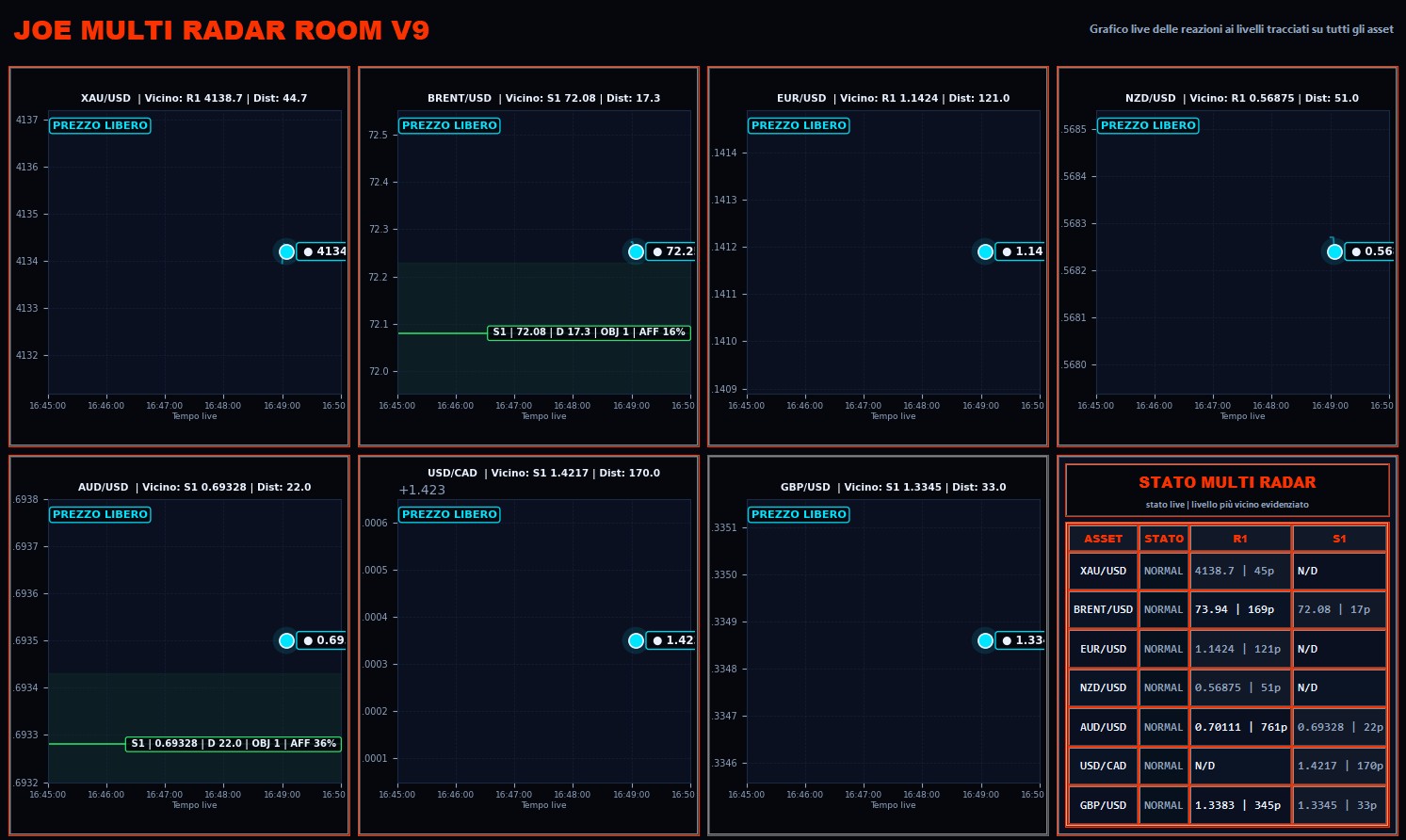The height and width of the screenshot is (840, 1406).
Task: Click the AUD/USD chart title with S1 0.69328
Action: click(194, 487)
